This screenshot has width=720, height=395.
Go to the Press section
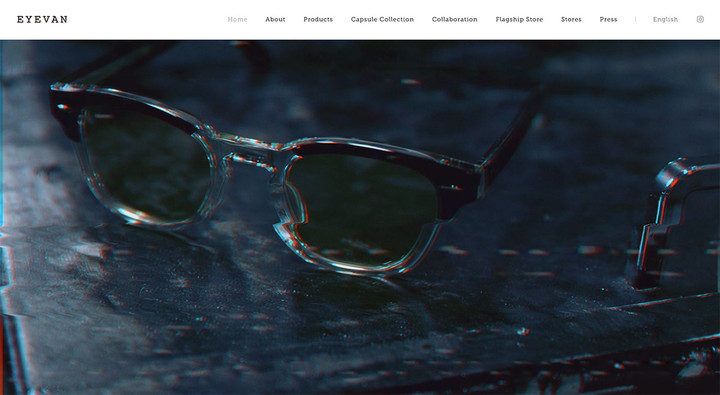coord(608,19)
